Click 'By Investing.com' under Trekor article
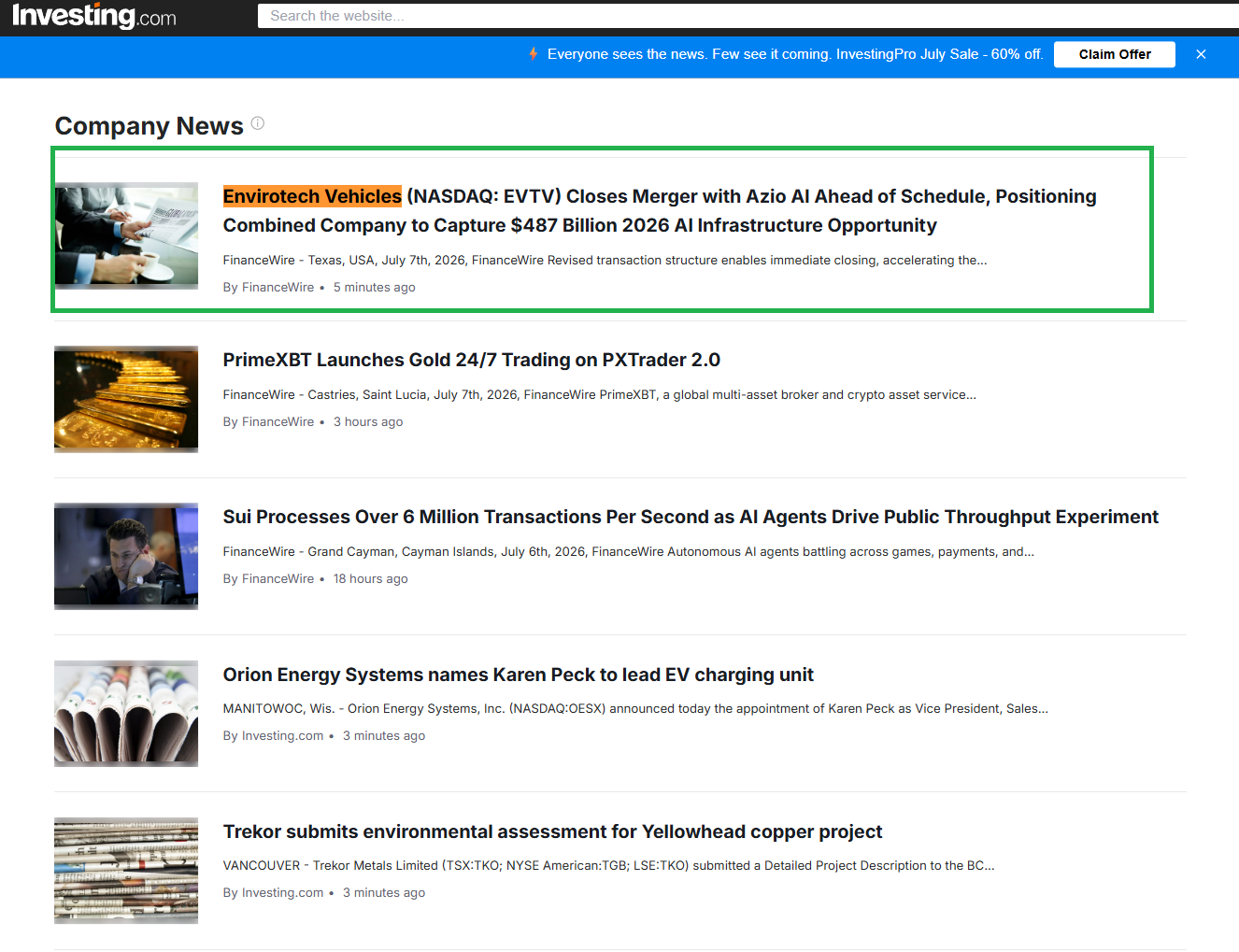The width and height of the screenshot is (1239, 952). coord(274,892)
